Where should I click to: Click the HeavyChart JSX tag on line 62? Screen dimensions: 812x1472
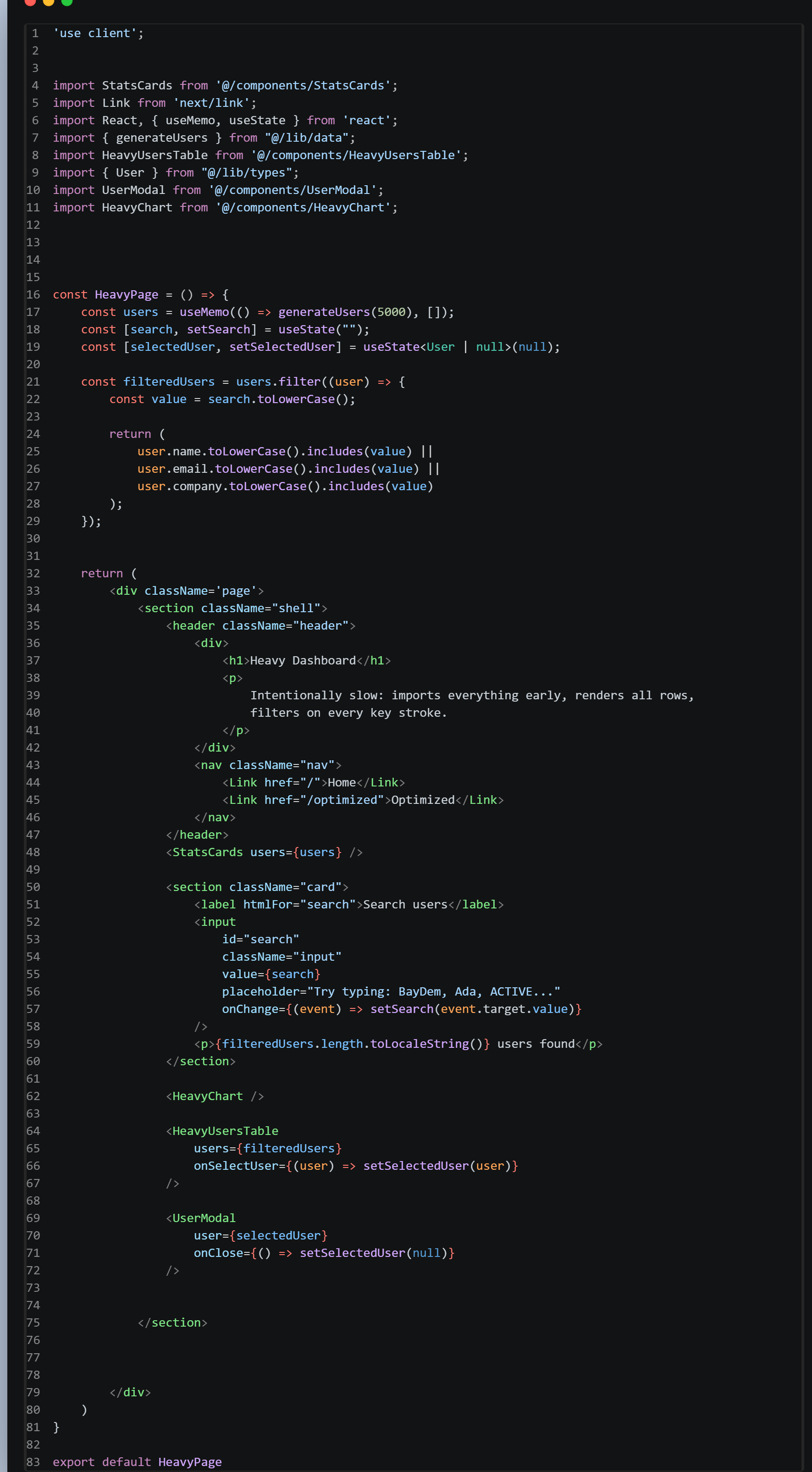215,1096
